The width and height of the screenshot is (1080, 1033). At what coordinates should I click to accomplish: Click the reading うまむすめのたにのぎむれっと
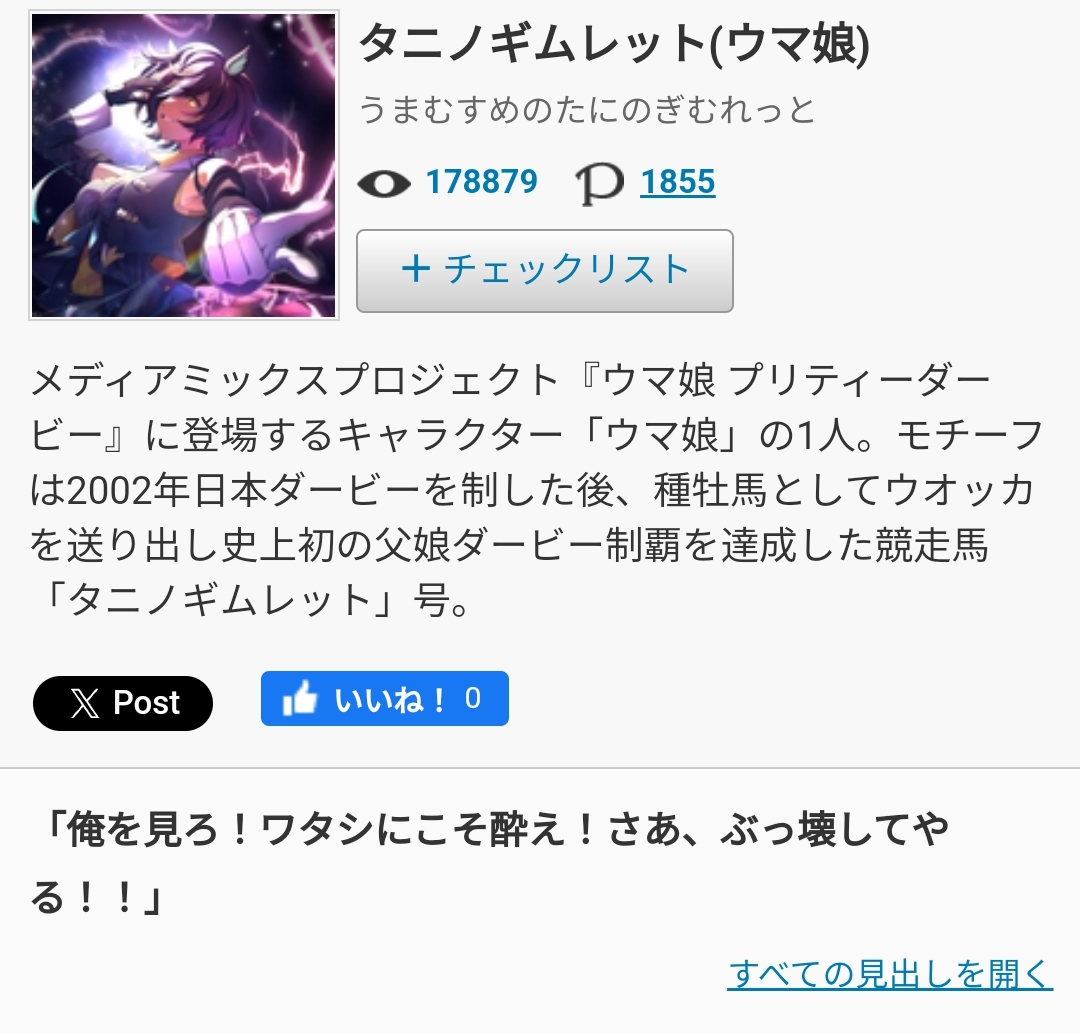(x=587, y=110)
